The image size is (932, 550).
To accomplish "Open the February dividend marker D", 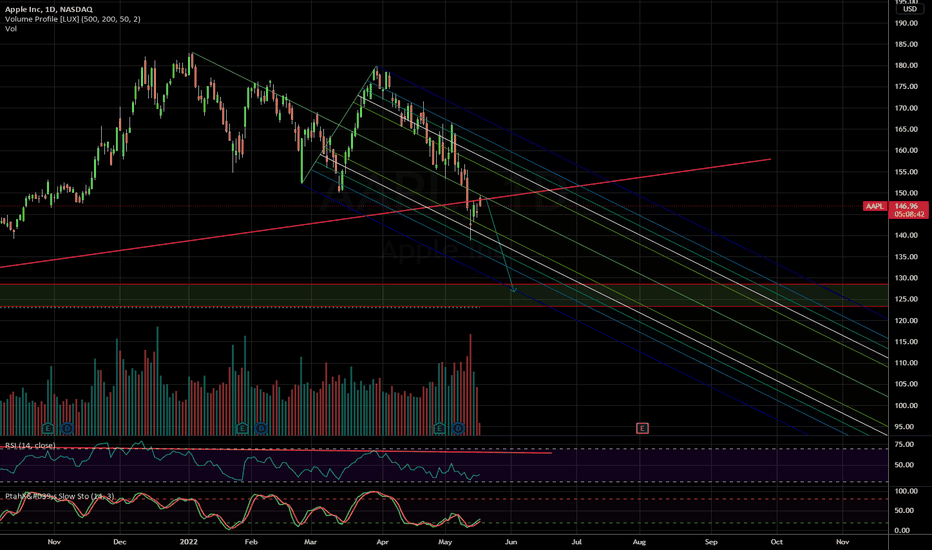I will click(x=261, y=428).
